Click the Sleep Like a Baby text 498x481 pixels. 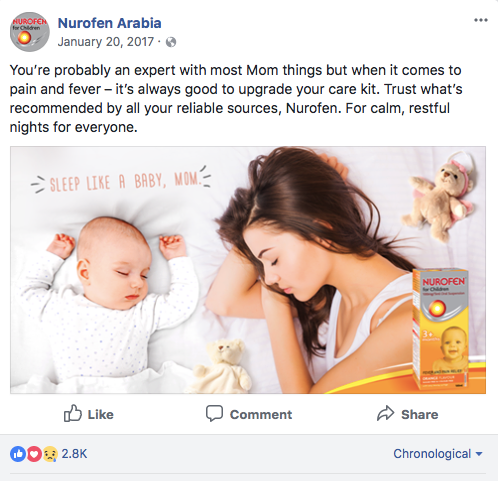(x=121, y=181)
